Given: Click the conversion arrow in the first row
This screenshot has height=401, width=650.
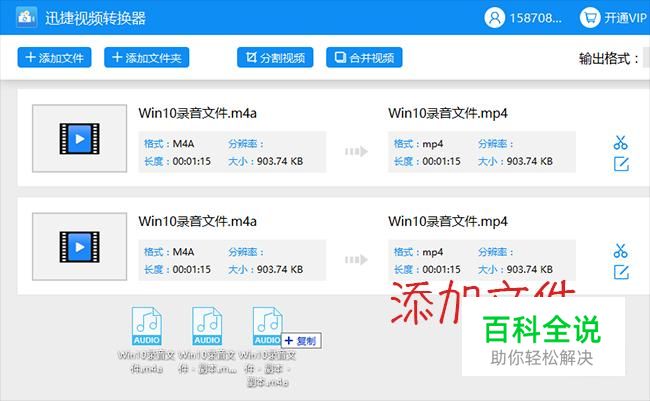Looking at the screenshot, I should [357, 151].
